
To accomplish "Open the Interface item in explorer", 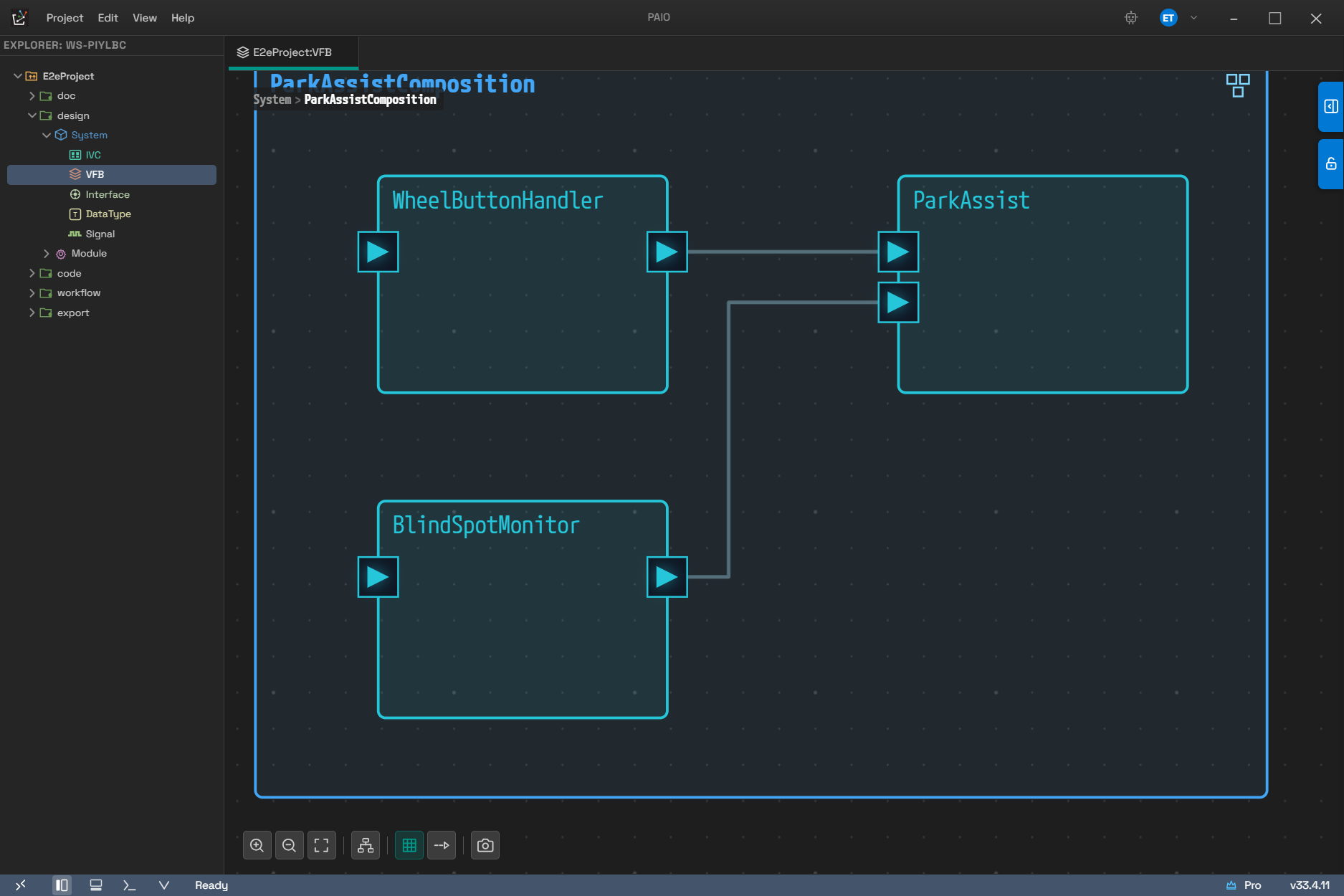I will pos(108,194).
